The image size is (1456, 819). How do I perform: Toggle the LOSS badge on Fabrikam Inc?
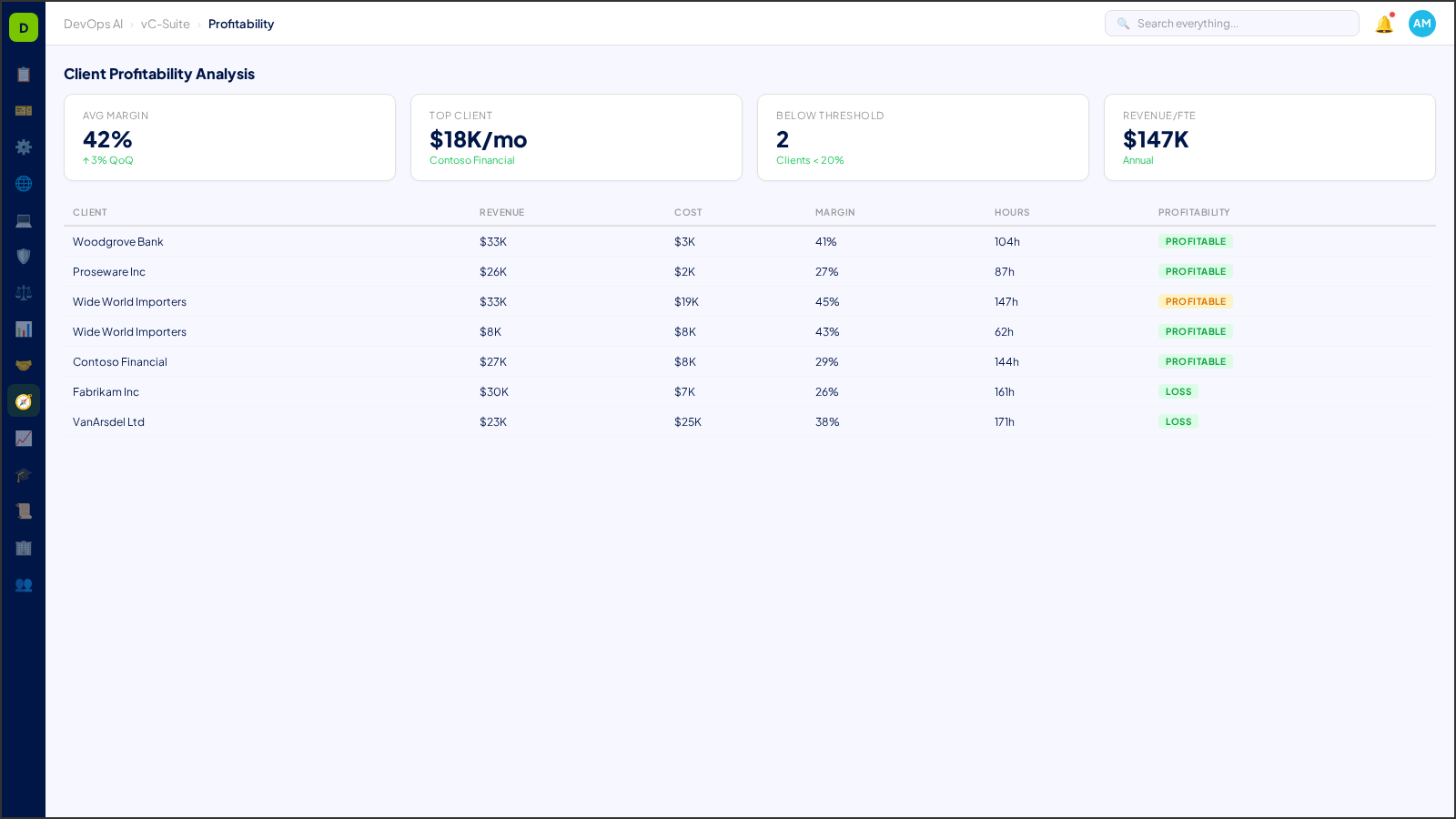1178,391
